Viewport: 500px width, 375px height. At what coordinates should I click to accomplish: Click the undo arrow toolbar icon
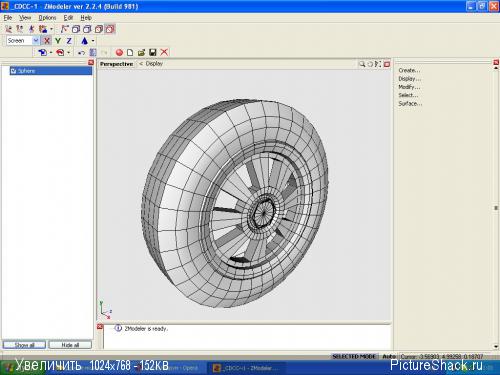coord(81,53)
